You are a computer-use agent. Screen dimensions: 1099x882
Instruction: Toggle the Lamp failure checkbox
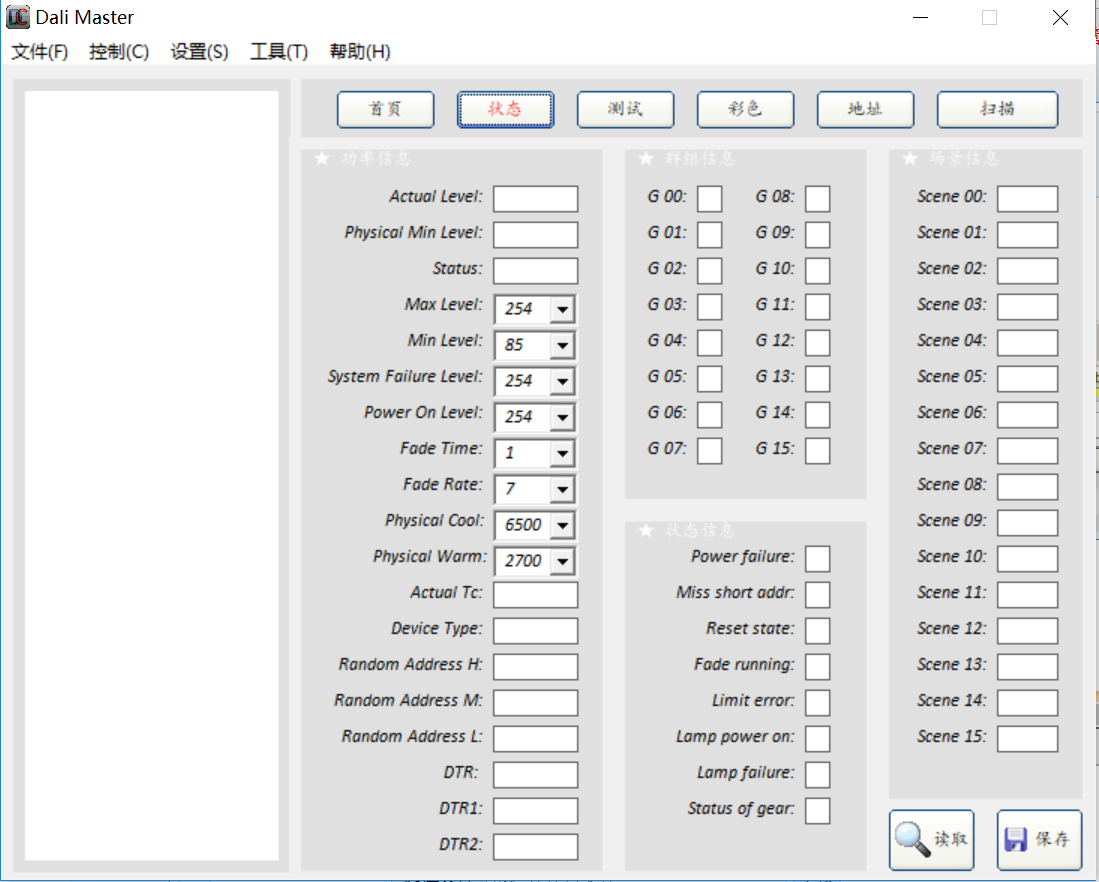pyautogui.click(x=817, y=775)
